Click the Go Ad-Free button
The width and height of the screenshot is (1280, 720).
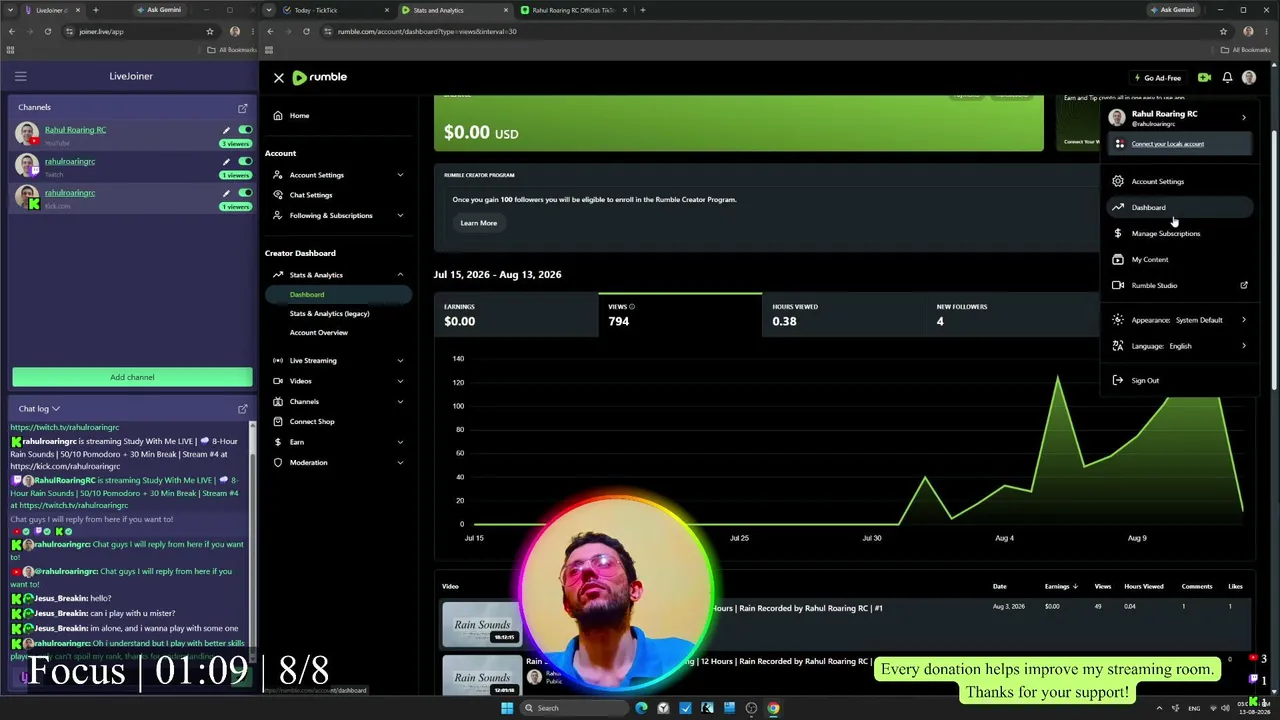coord(1157,78)
